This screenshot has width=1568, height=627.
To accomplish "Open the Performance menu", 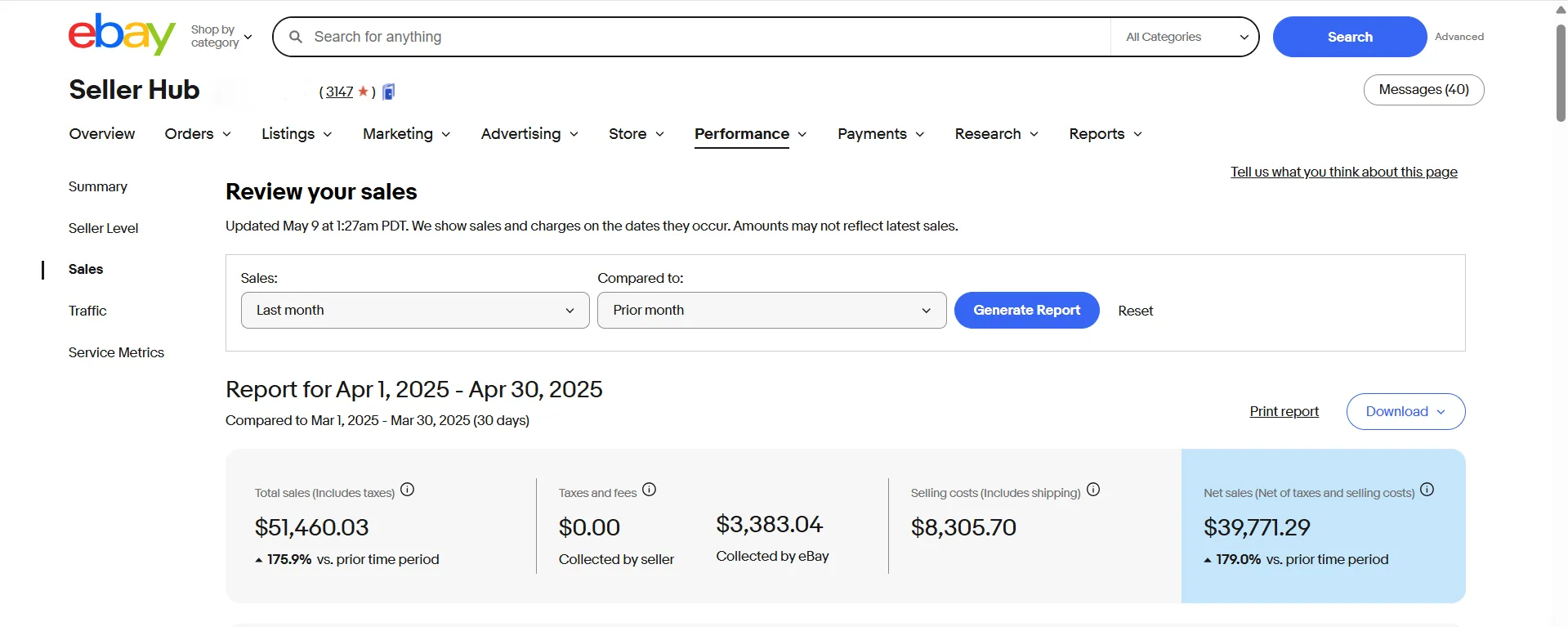I will click(x=742, y=134).
